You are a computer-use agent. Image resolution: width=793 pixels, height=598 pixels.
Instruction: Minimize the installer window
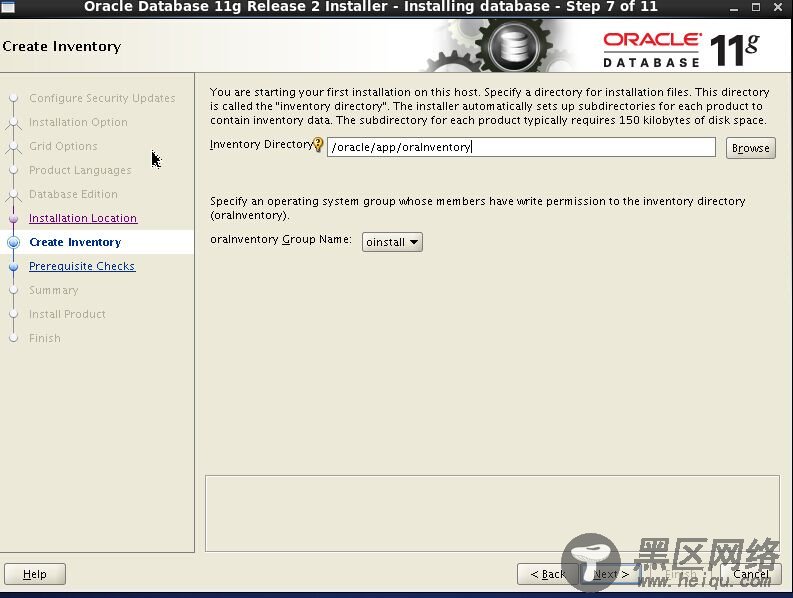click(x=734, y=8)
